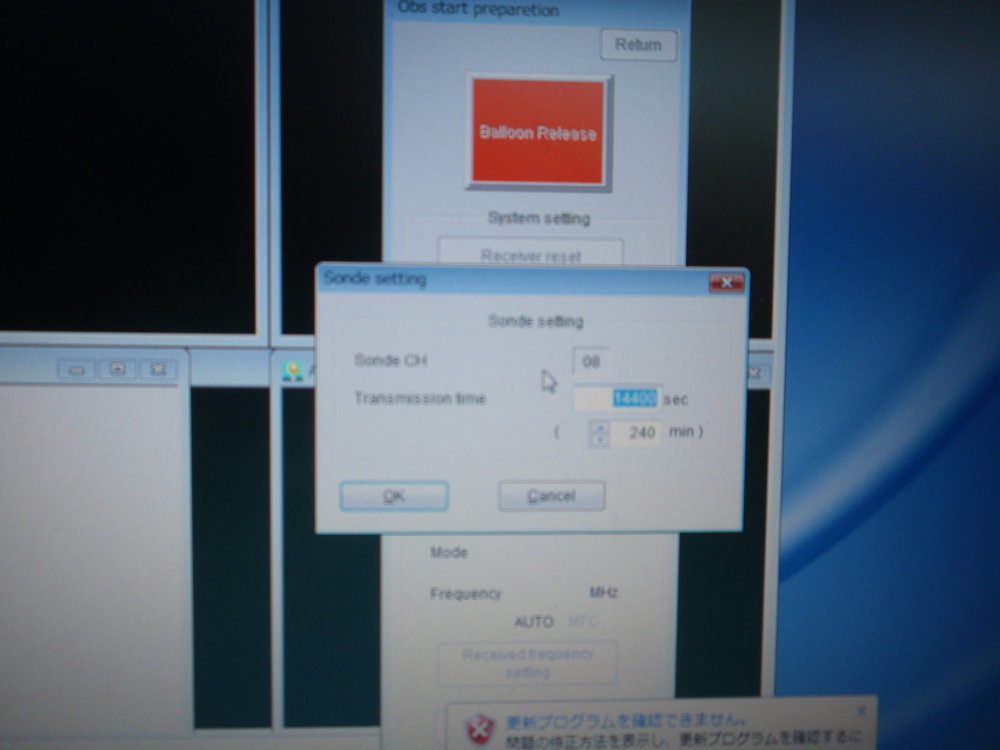The image size is (1000, 750).
Task: Click the Receiver reset button
Action: pyautogui.click(x=530, y=255)
